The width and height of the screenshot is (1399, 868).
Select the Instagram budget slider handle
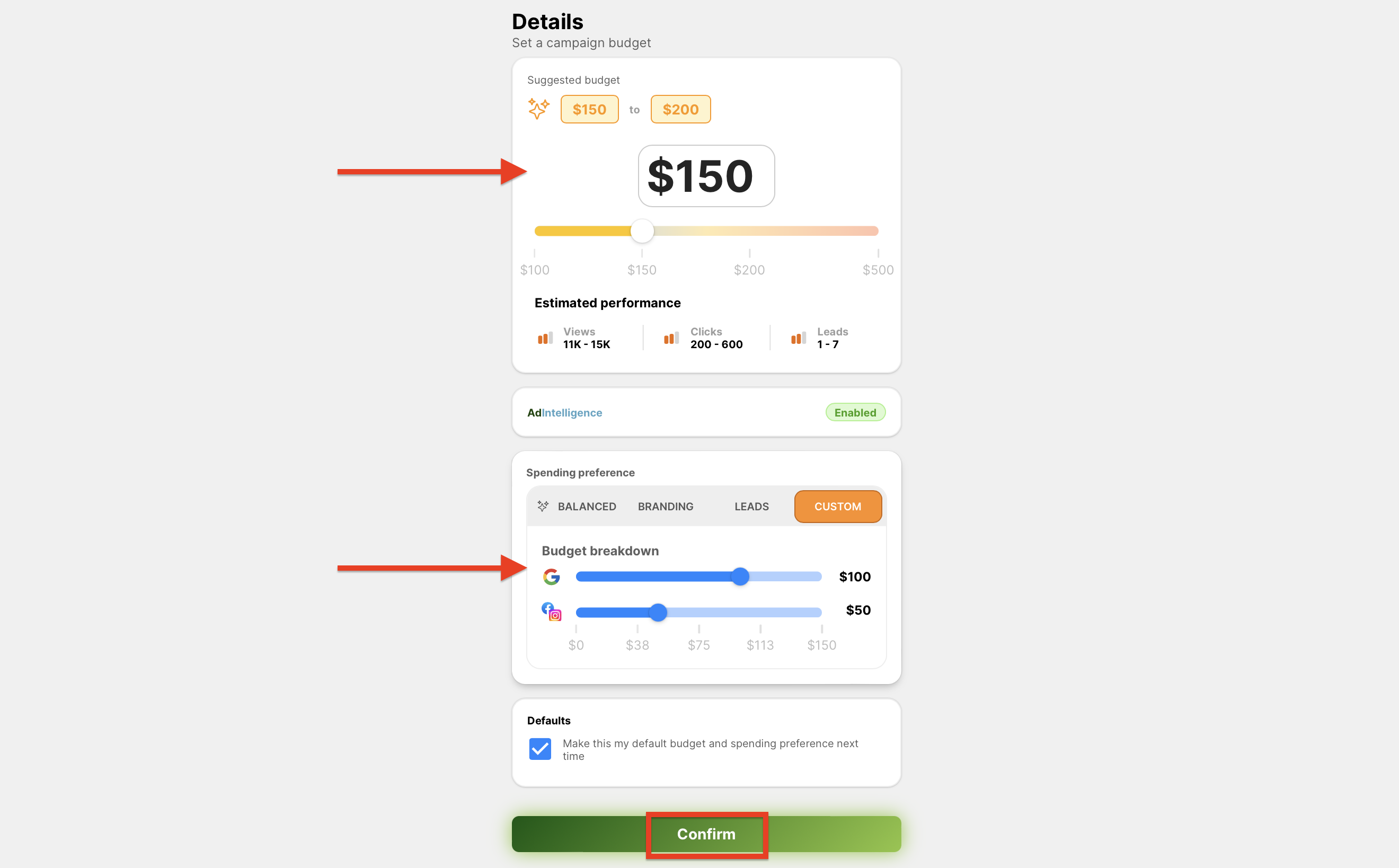(x=659, y=610)
